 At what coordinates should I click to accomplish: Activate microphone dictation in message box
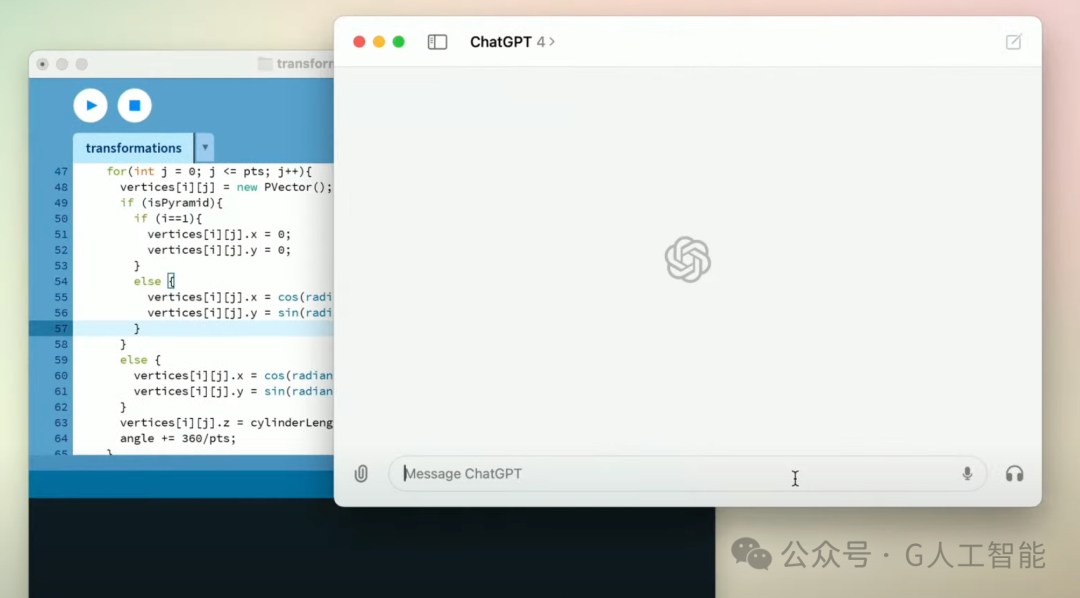click(967, 473)
